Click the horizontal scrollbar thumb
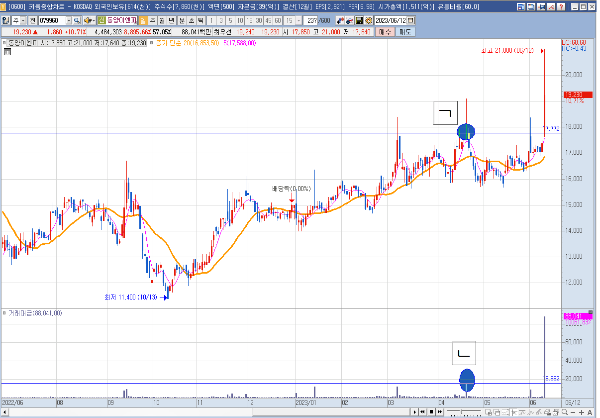The width and height of the screenshot is (600, 418). pyautogui.click(x=331, y=412)
